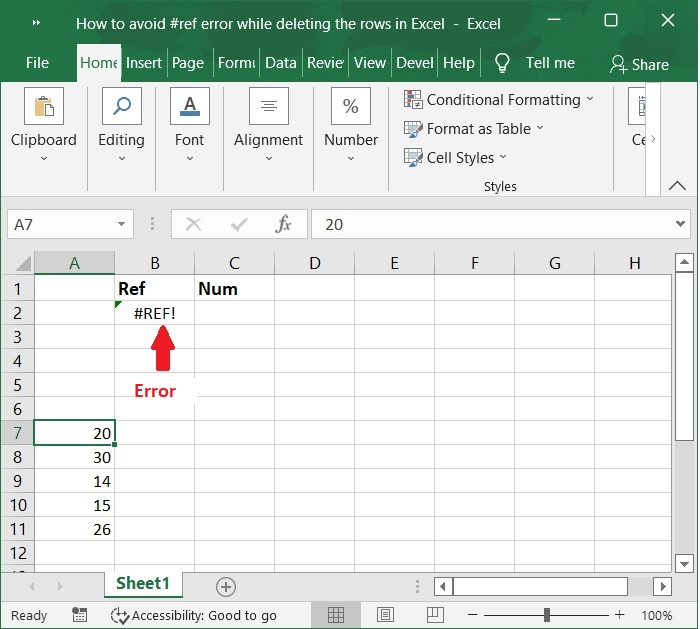Select column A header
Image resolution: width=700 pixels, height=629 pixels.
(75, 263)
